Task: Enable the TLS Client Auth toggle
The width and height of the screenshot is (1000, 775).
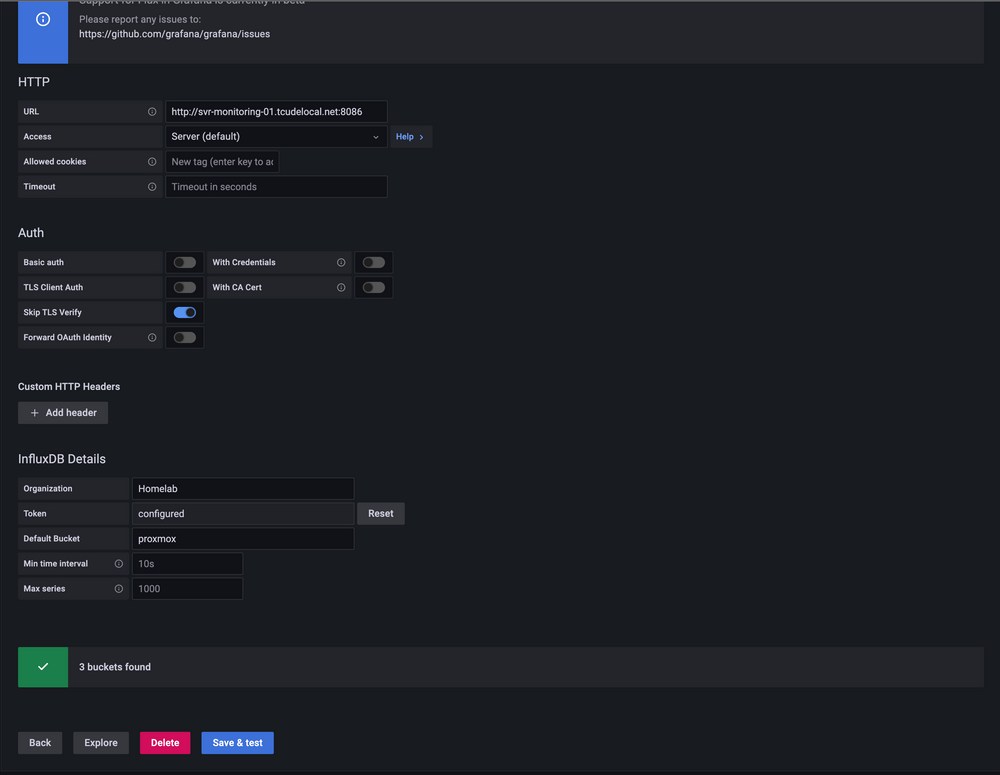Action: pos(184,287)
